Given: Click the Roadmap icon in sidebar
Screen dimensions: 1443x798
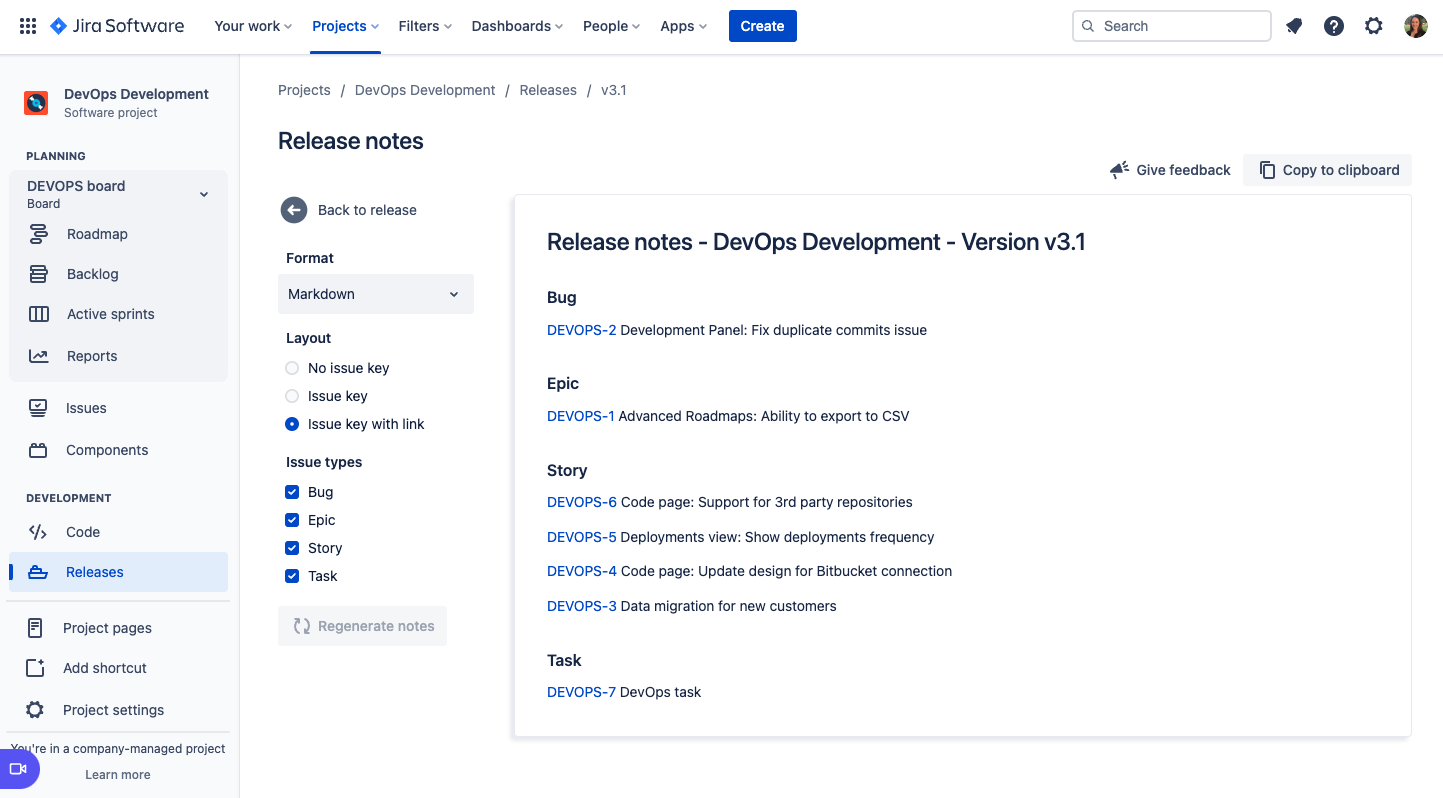Looking at the screenshot, I should 38,234.
